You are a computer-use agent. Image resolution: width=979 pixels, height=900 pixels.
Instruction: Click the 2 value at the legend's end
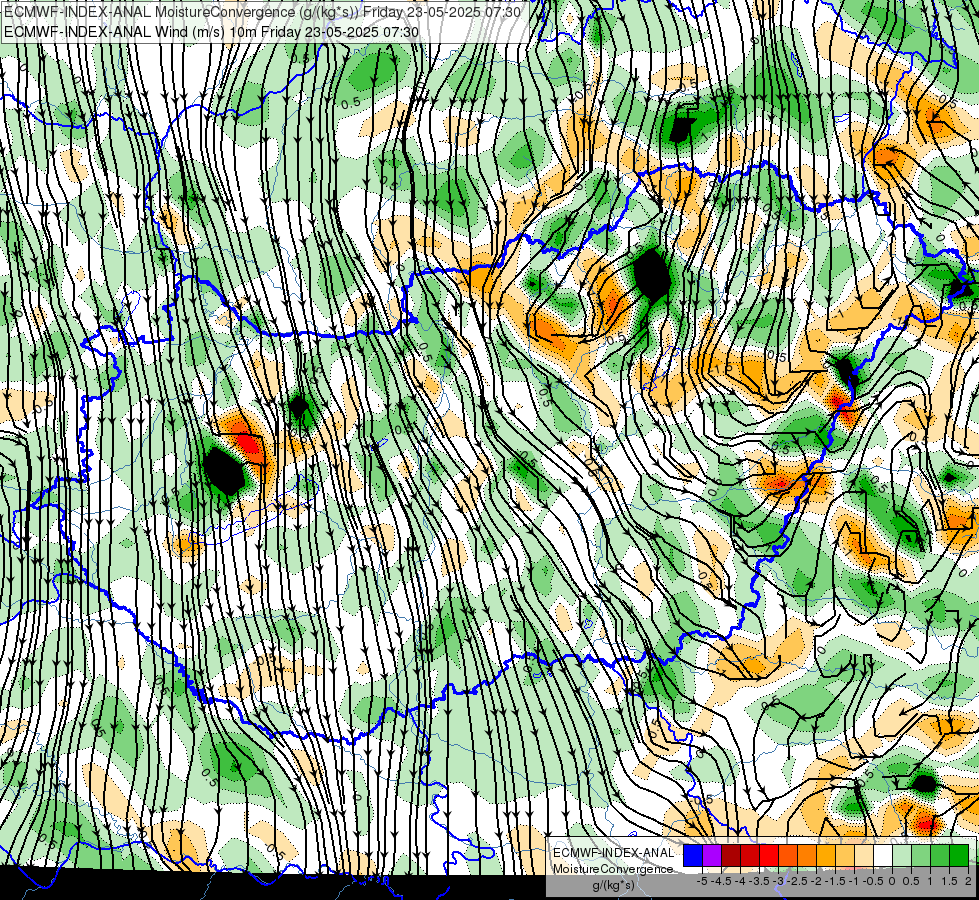pyautogui.click(x=968, y=881)
